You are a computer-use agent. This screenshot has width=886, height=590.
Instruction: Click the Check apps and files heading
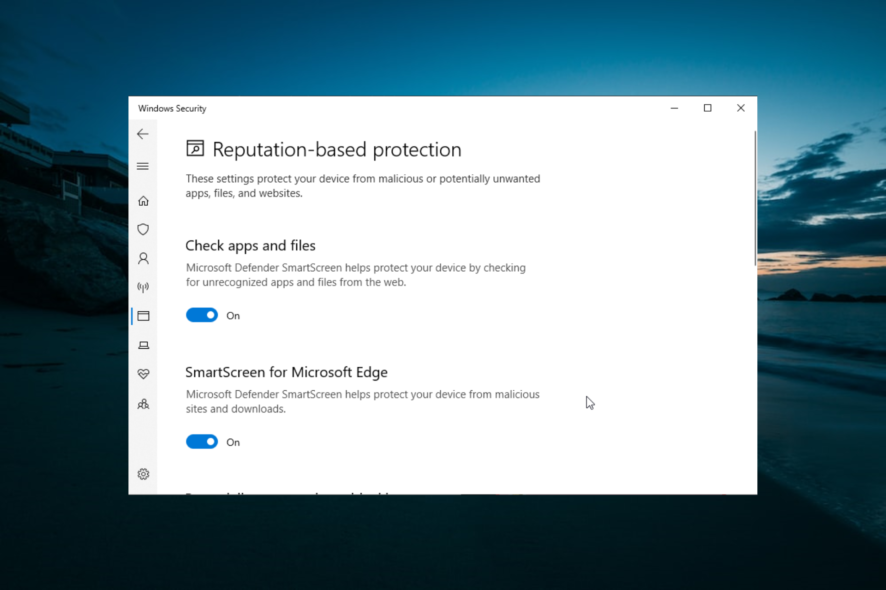pyautogui.click(x=250, y=246)
